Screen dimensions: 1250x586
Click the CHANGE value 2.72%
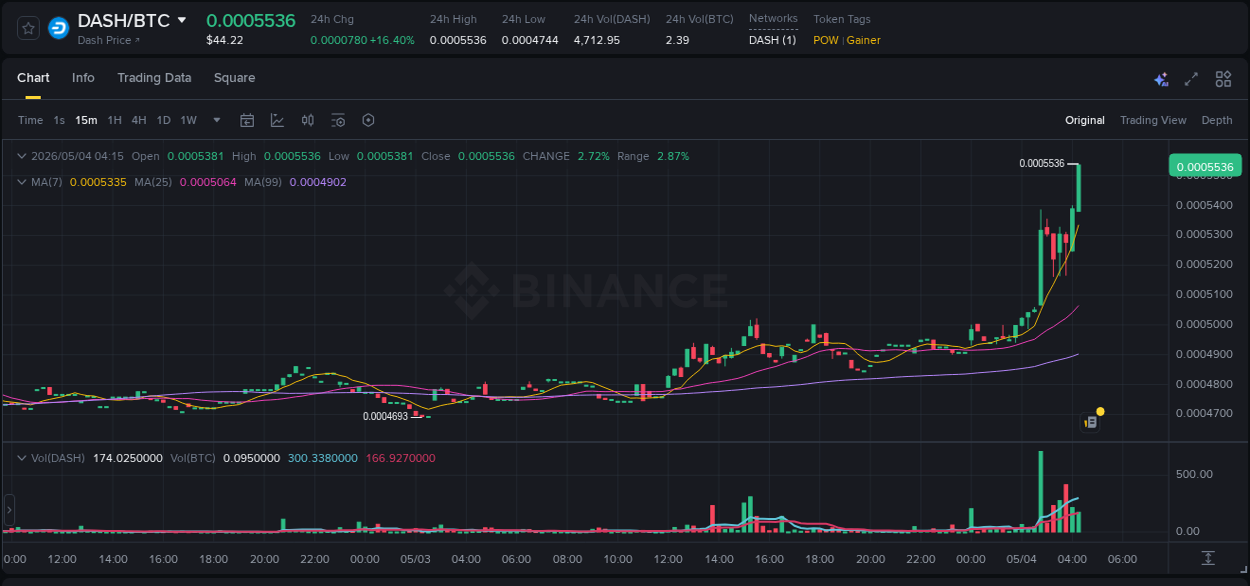pos(593,156)
